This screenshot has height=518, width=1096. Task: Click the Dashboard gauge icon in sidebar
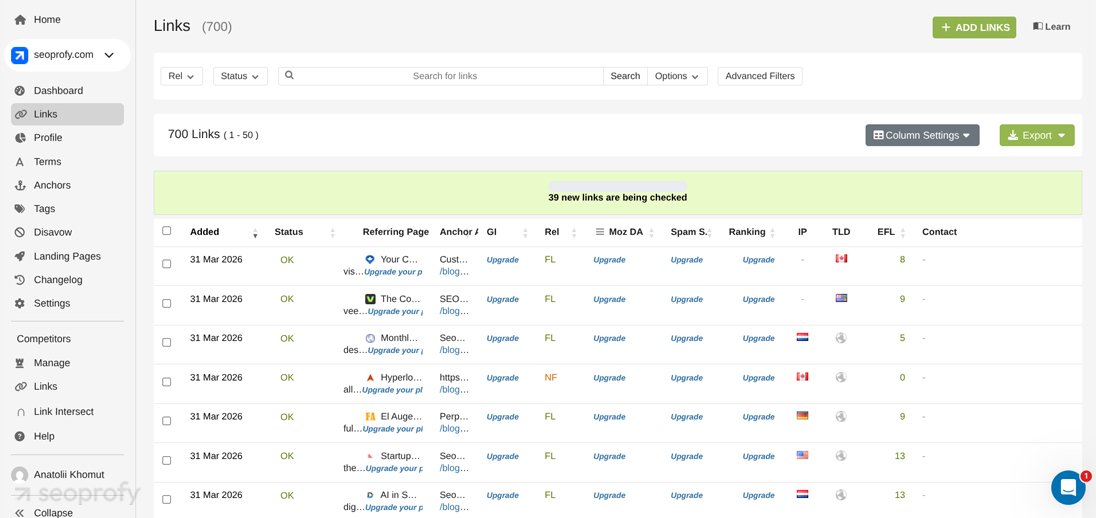click(x=20, y=91)
